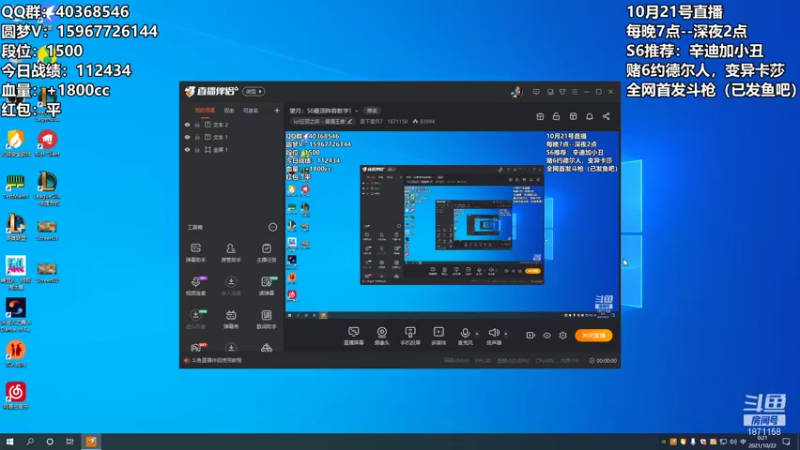Viewport: 800px width, 450px height.
Task: Open the 主播任务 tool
Action: 266,253
